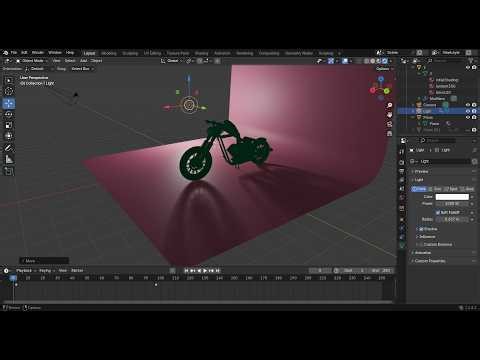This screenshot has width=480, height=360.
Task: Toggle the Custom Distance checkbox
Action: tap(421, 244)
